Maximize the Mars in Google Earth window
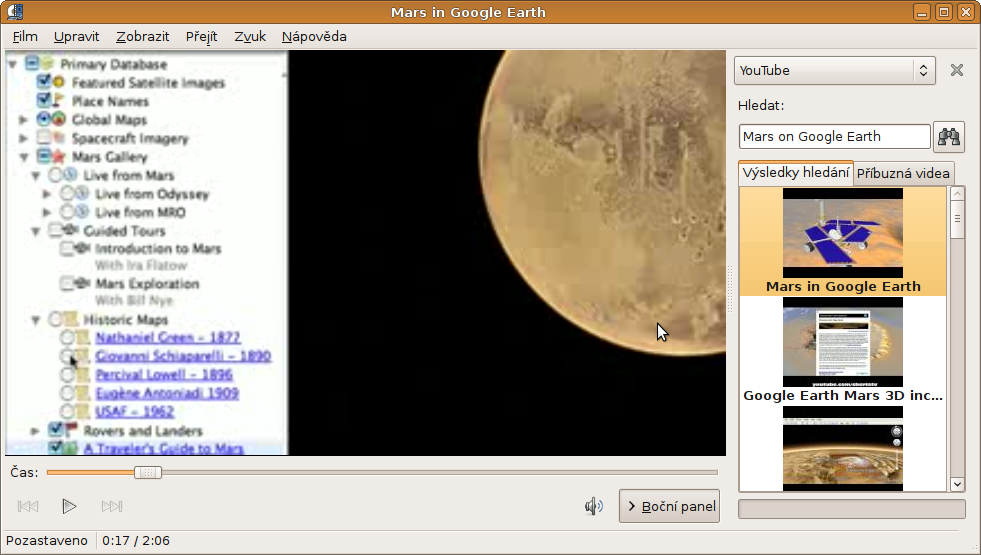981x555 pixels. click(943, 12)
